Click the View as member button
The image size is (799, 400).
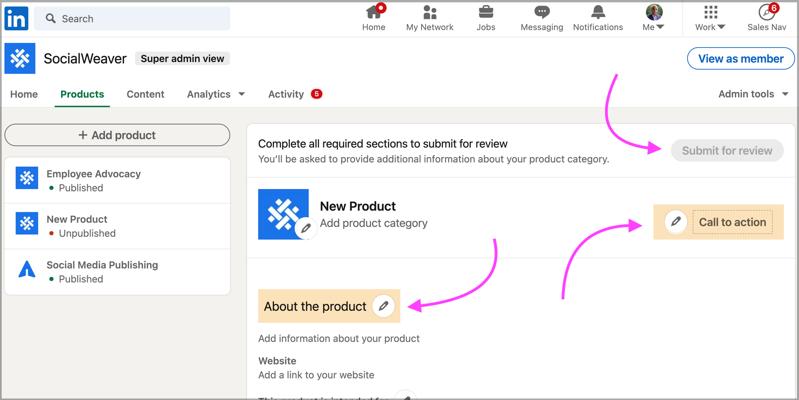[x=740, y=59]
